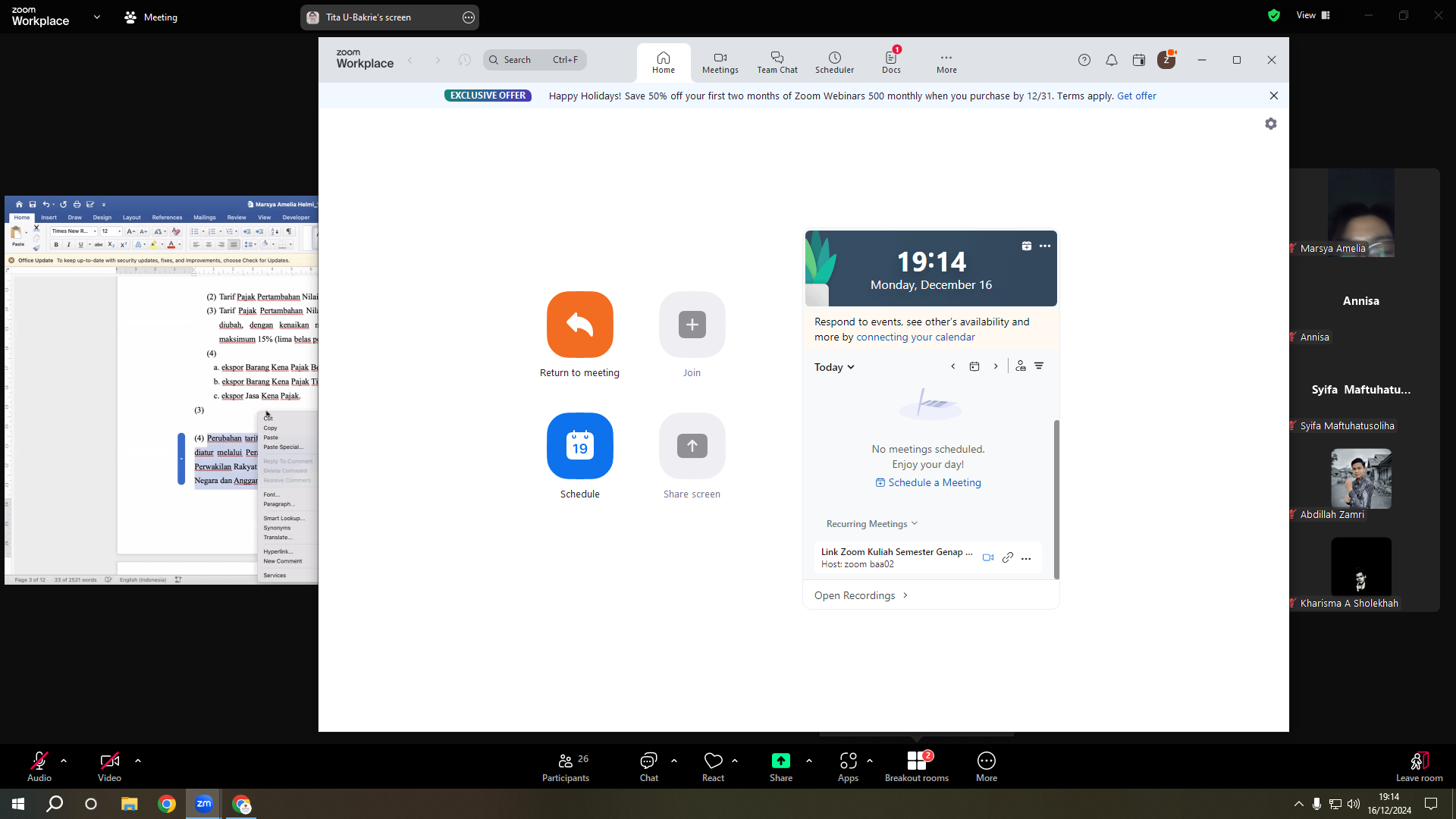Go to the previous day in calendar
This screenshot has width=1456, height=819.
pos(953,366)
